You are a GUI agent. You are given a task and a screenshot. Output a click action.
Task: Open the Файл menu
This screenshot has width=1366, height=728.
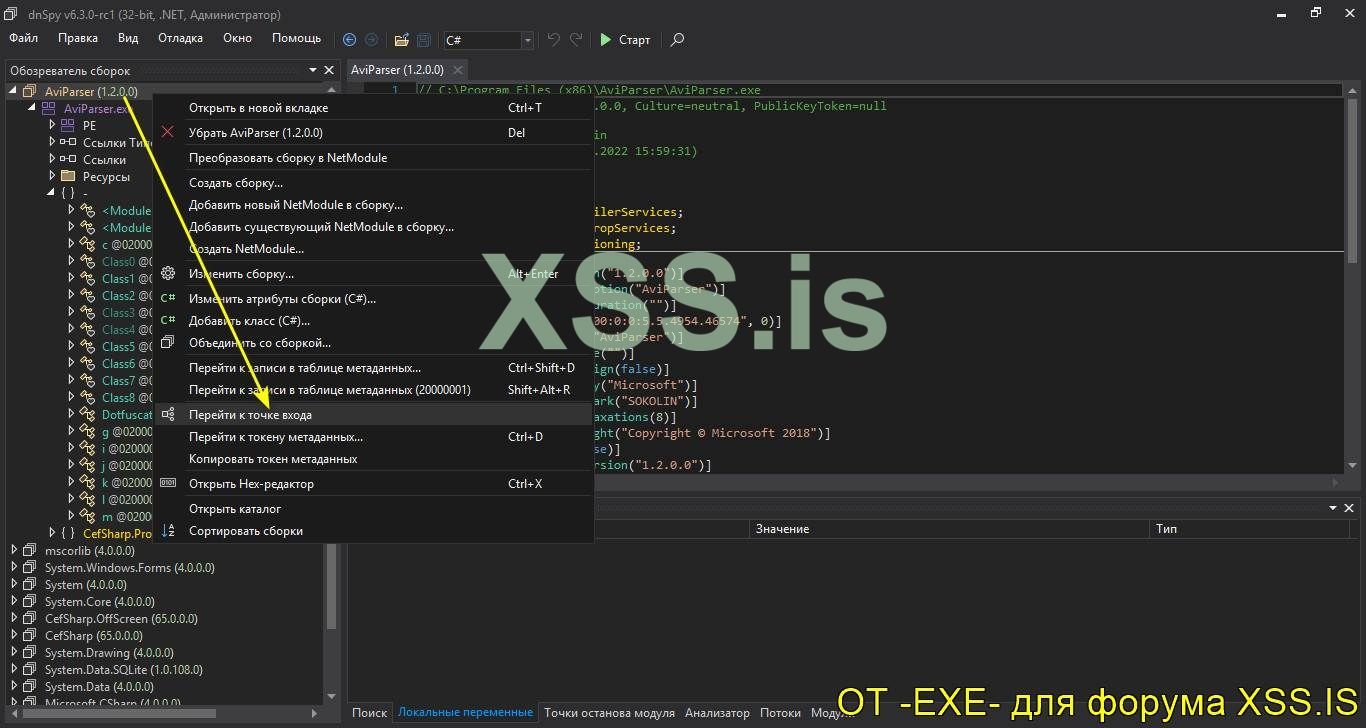click(23, 39)
